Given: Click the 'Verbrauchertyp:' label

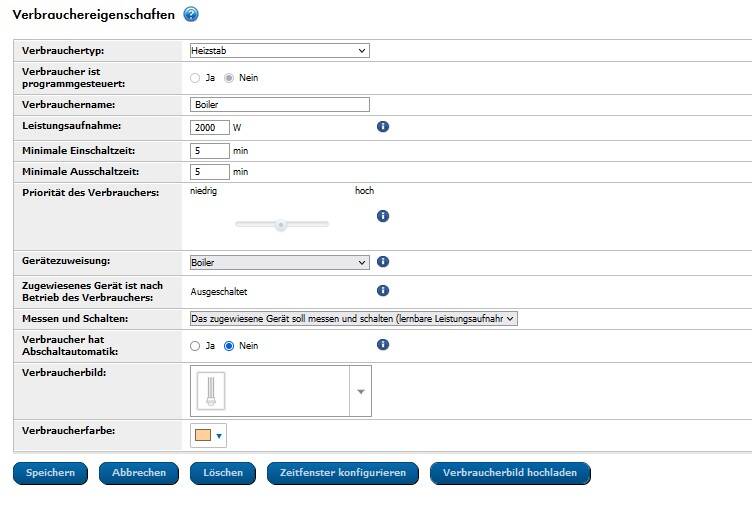Looking at the screenshot, I should [63, 50].
